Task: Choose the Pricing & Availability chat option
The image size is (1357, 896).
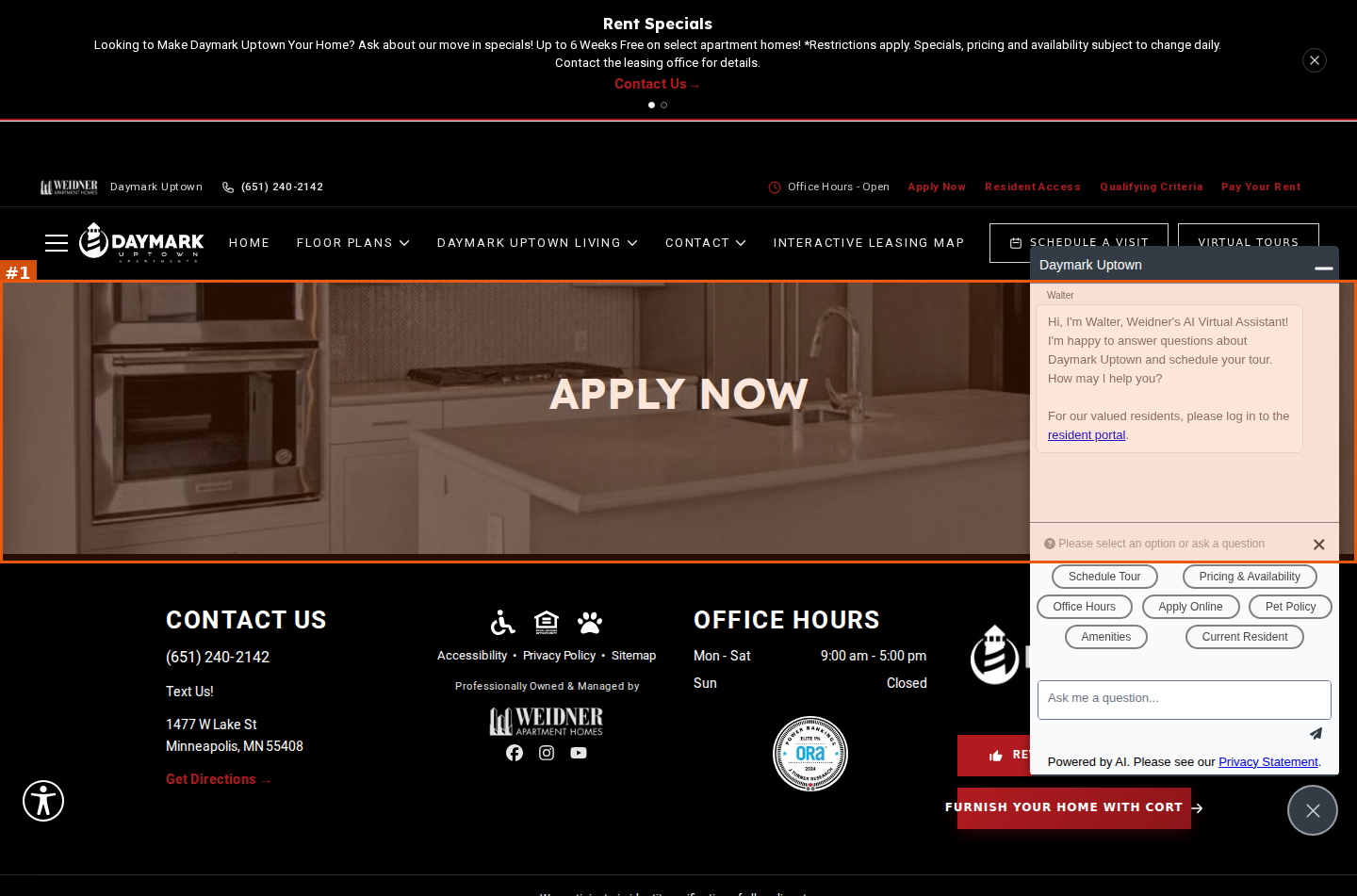Action: [x=1250, y=577]
